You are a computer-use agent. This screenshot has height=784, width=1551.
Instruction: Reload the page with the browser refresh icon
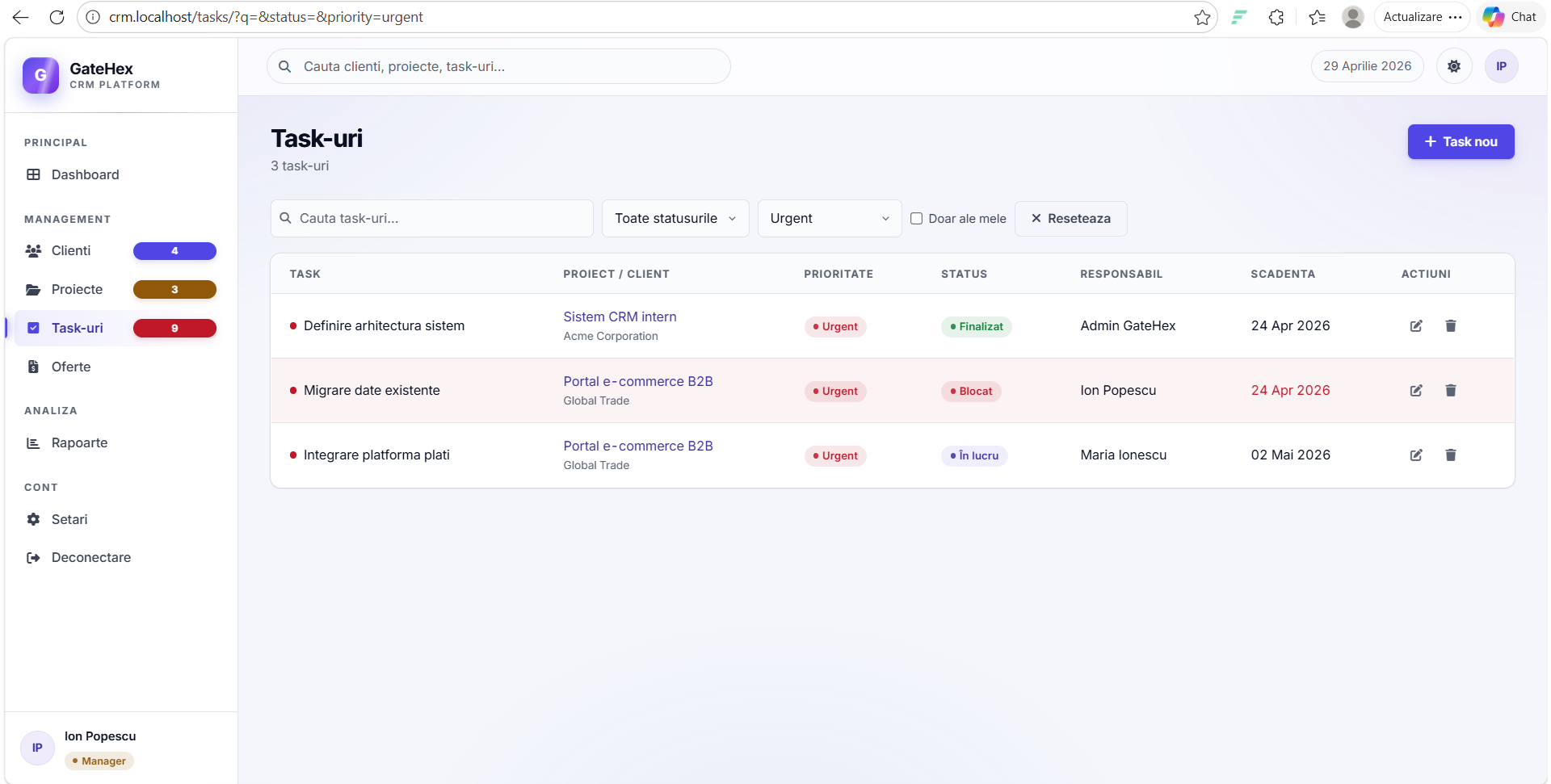point(57,17)
